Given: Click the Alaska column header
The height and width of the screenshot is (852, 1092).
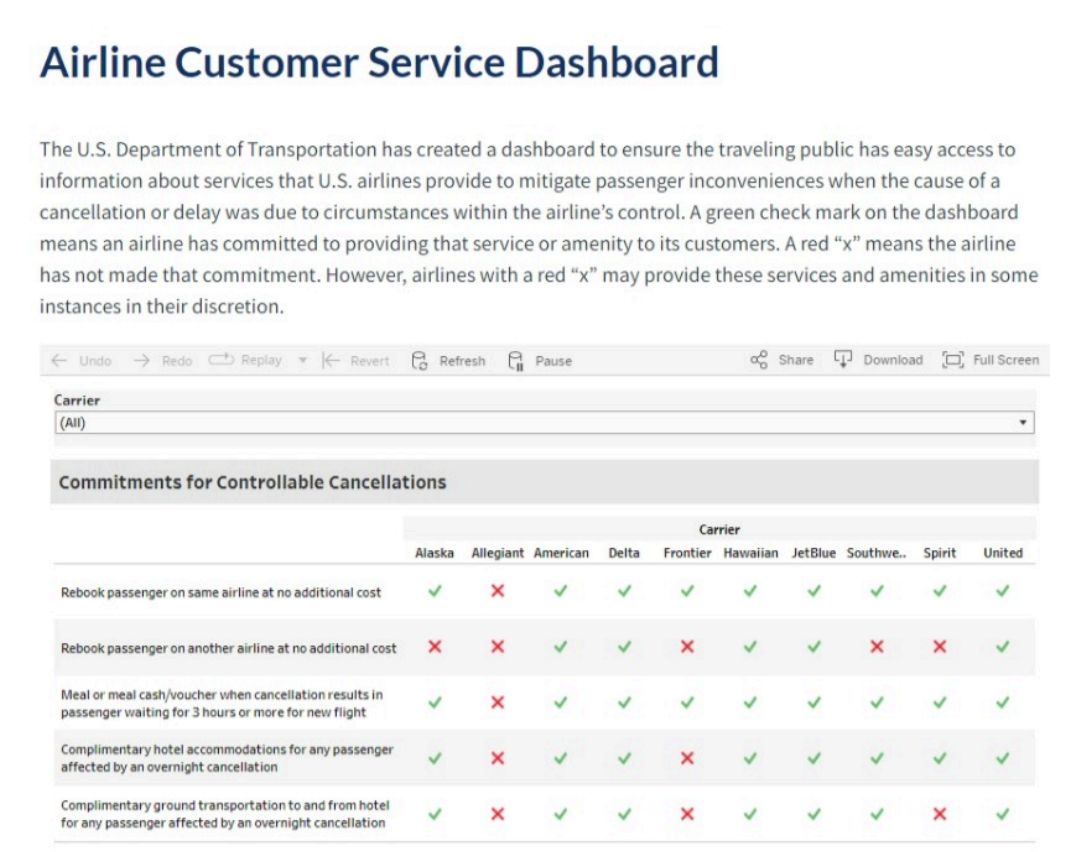Looking at the screenshot, I should click(434, 553).
